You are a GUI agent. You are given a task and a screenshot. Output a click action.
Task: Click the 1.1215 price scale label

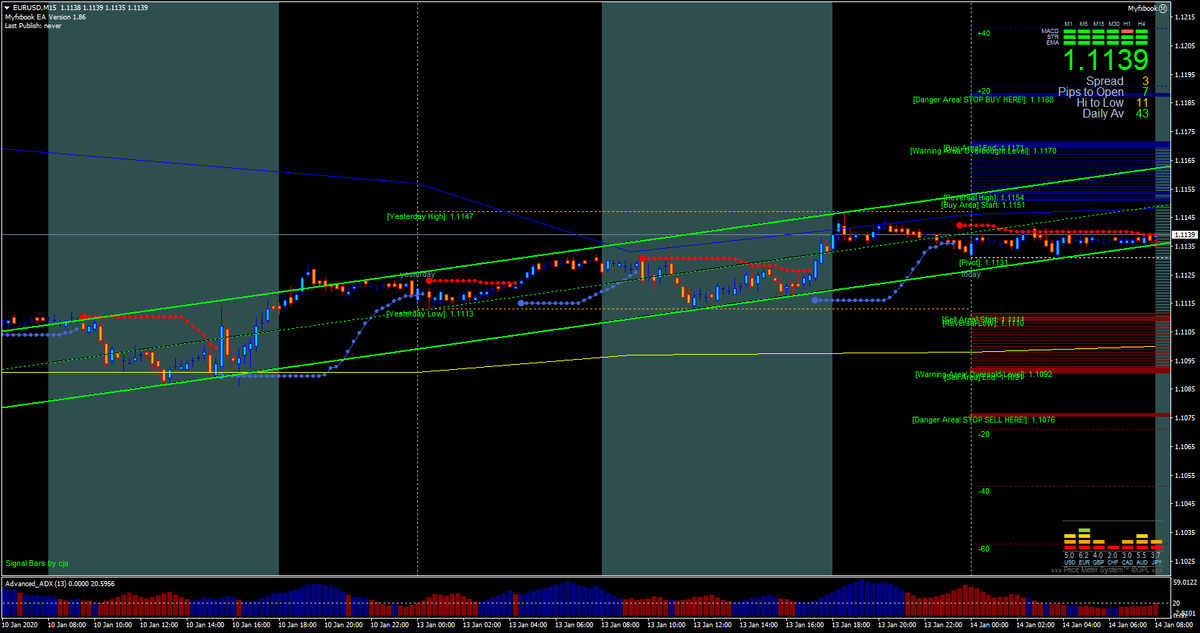(x=1186, y=18)
